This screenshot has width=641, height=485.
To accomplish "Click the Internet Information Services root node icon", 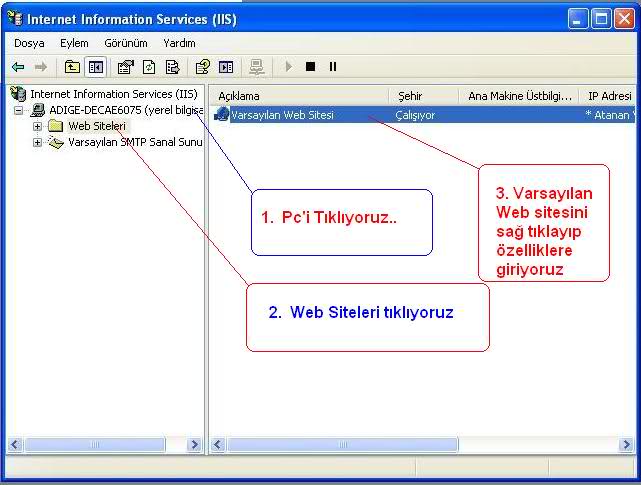I will [x=18, y=94].
